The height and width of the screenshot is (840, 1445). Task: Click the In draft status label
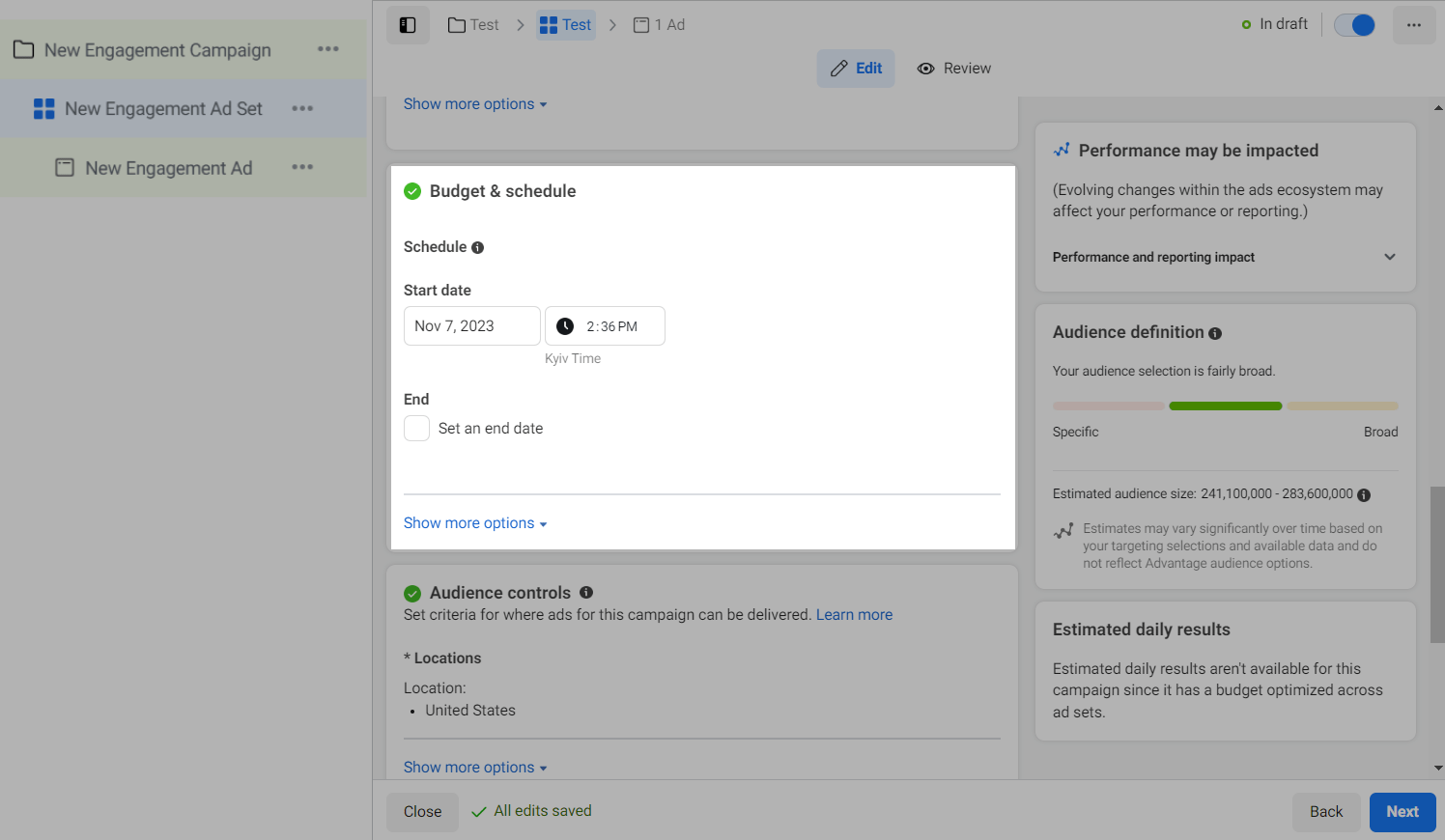pyautogui.click(x=1283, y=24)
